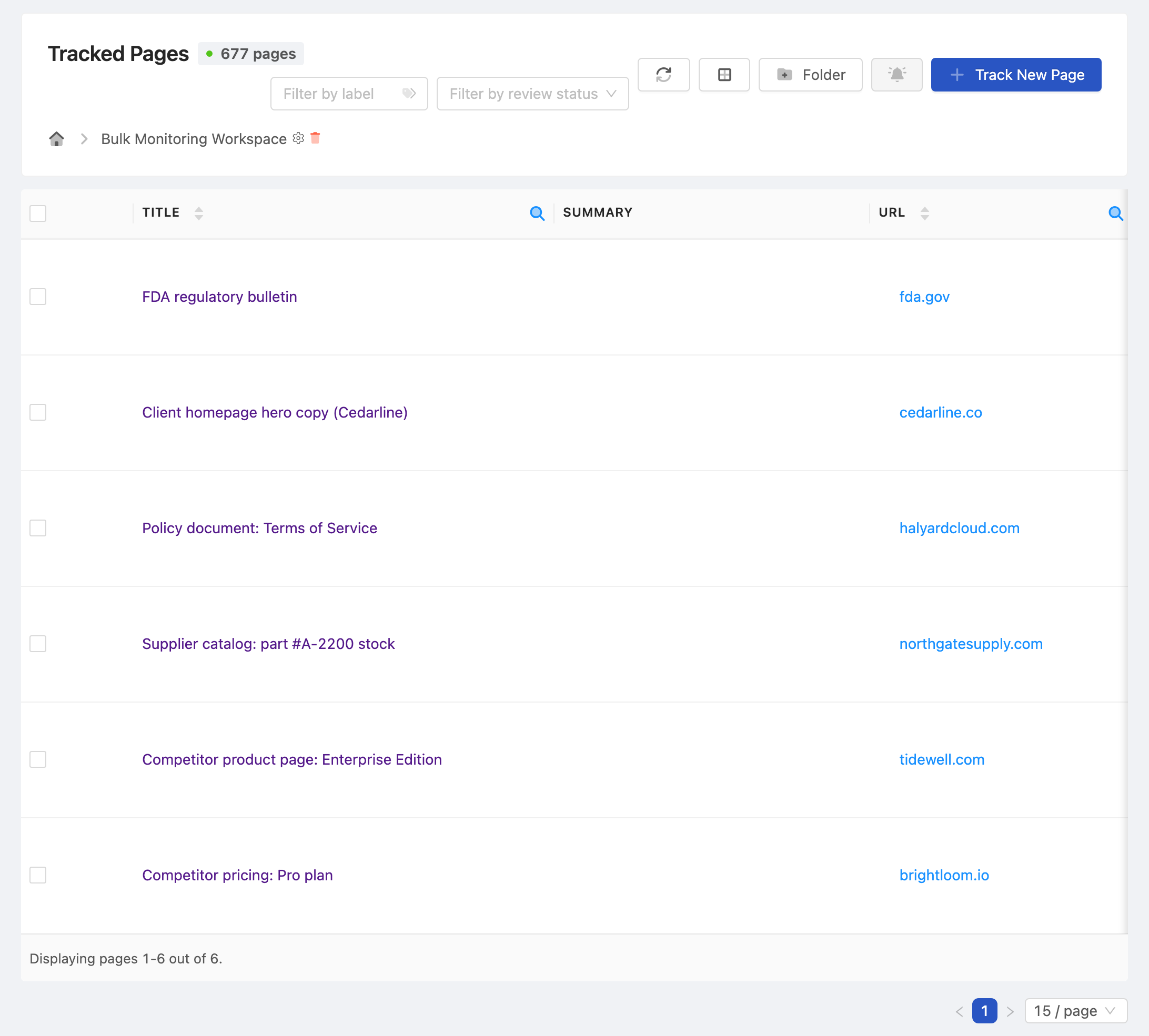Screen dimensions: 1149x1036
Task: Switch to grid layout view icon
Action: [x=724, y=75]
